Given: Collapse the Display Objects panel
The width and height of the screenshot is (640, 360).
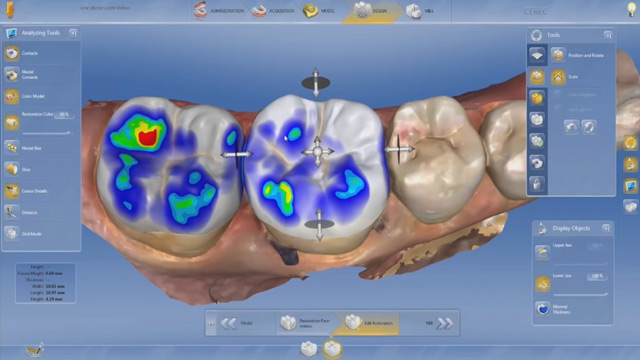Looking at the screenshot, I should [x=606, y=228].
